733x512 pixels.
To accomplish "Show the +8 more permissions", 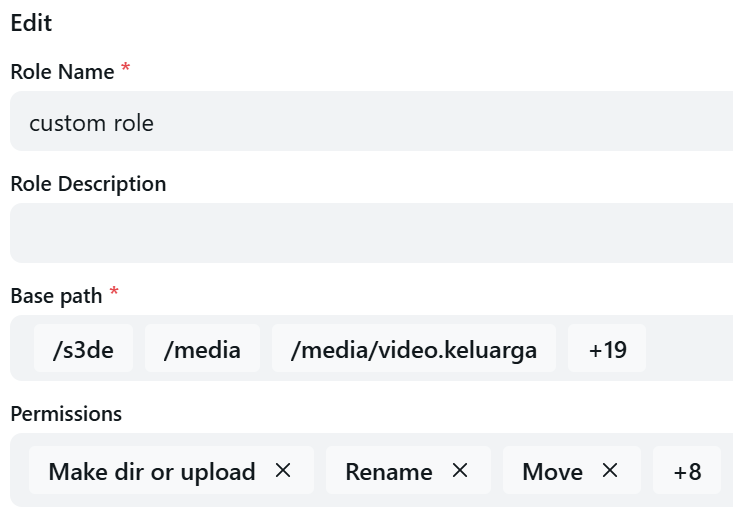I will tap(687, 471).
